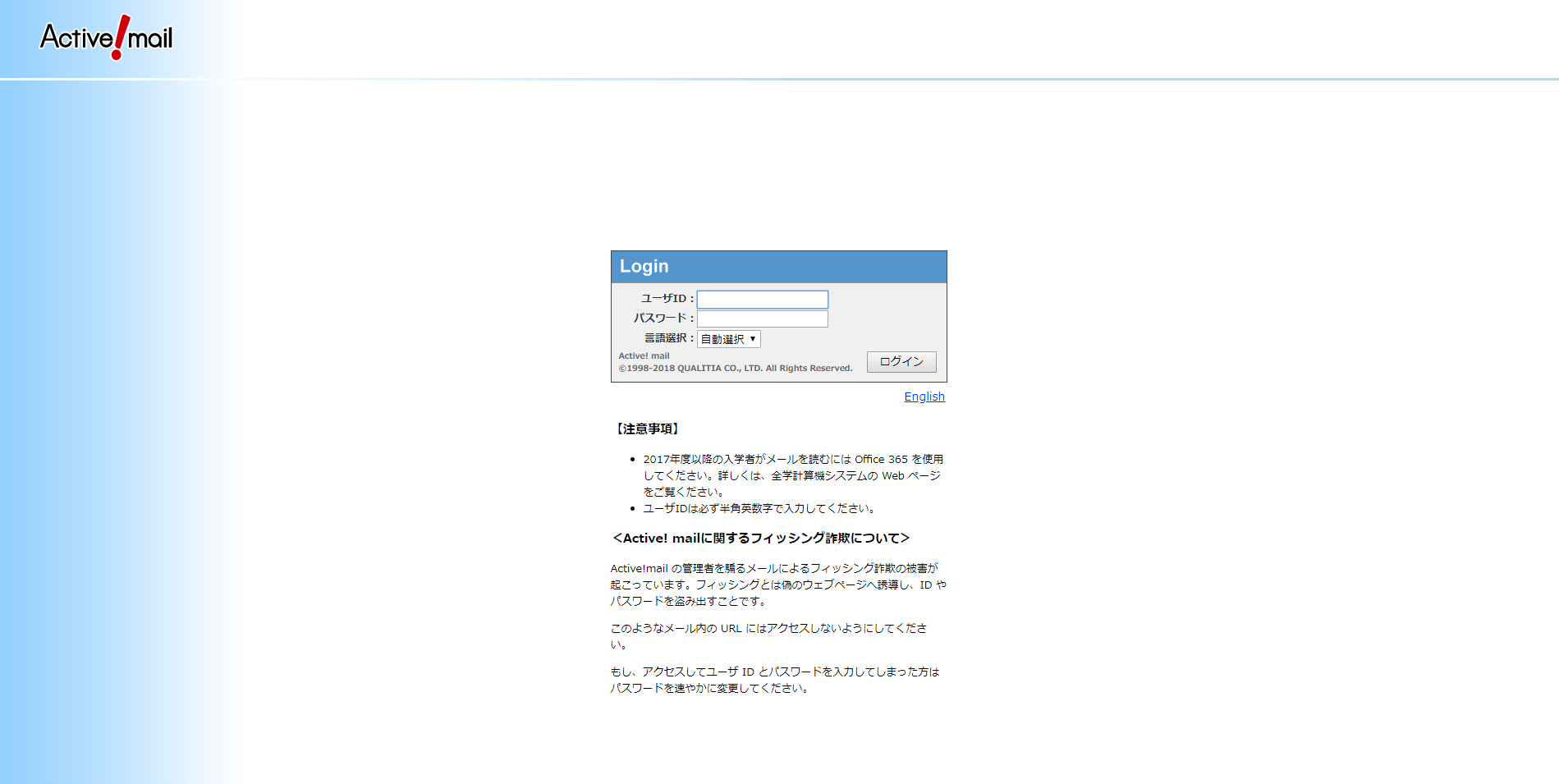Viewport: 1559px width, 784px height.
Task: Click the パスワード label
Action: click(x=663, y=319)
